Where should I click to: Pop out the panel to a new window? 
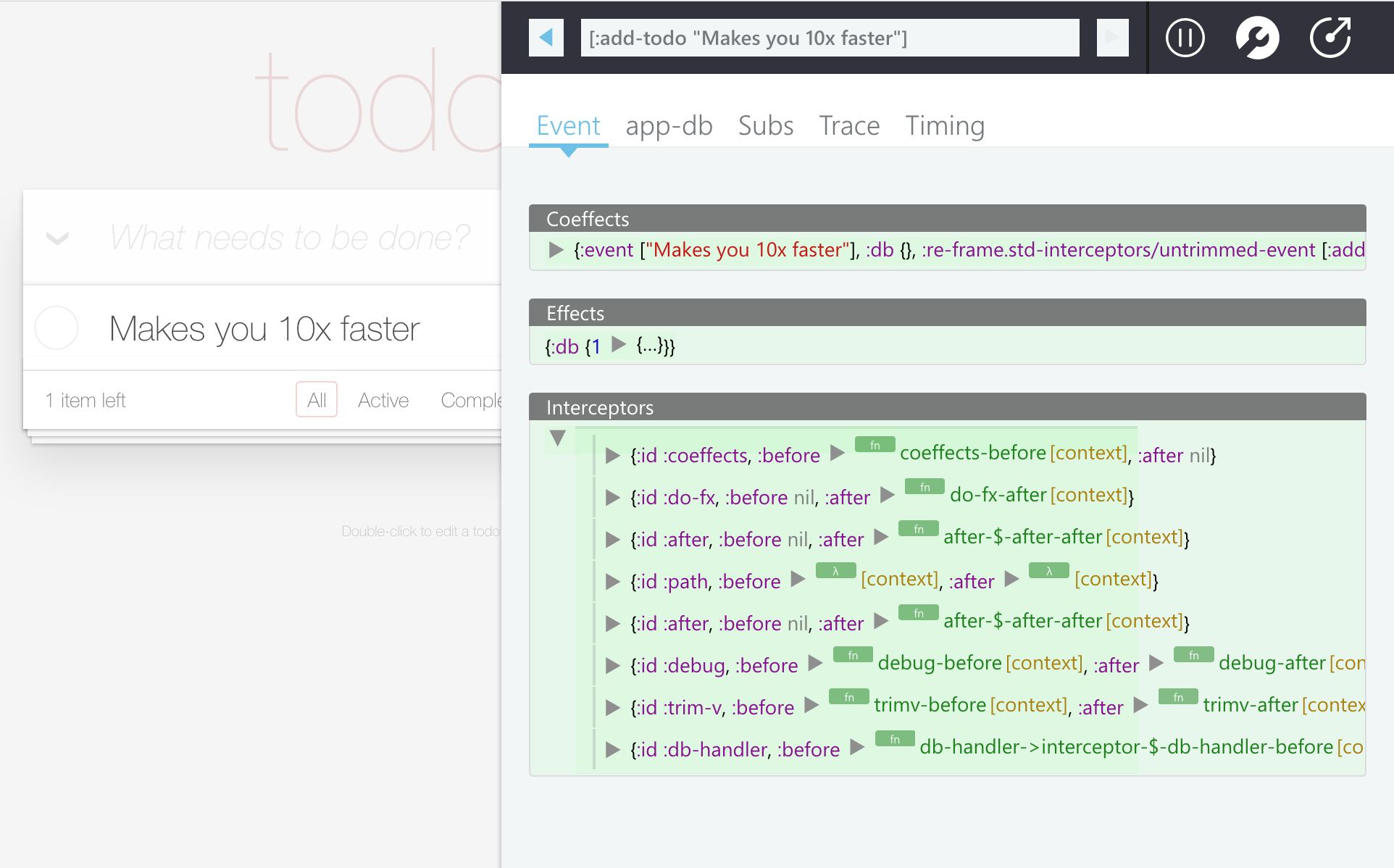tap(1330, 38)
